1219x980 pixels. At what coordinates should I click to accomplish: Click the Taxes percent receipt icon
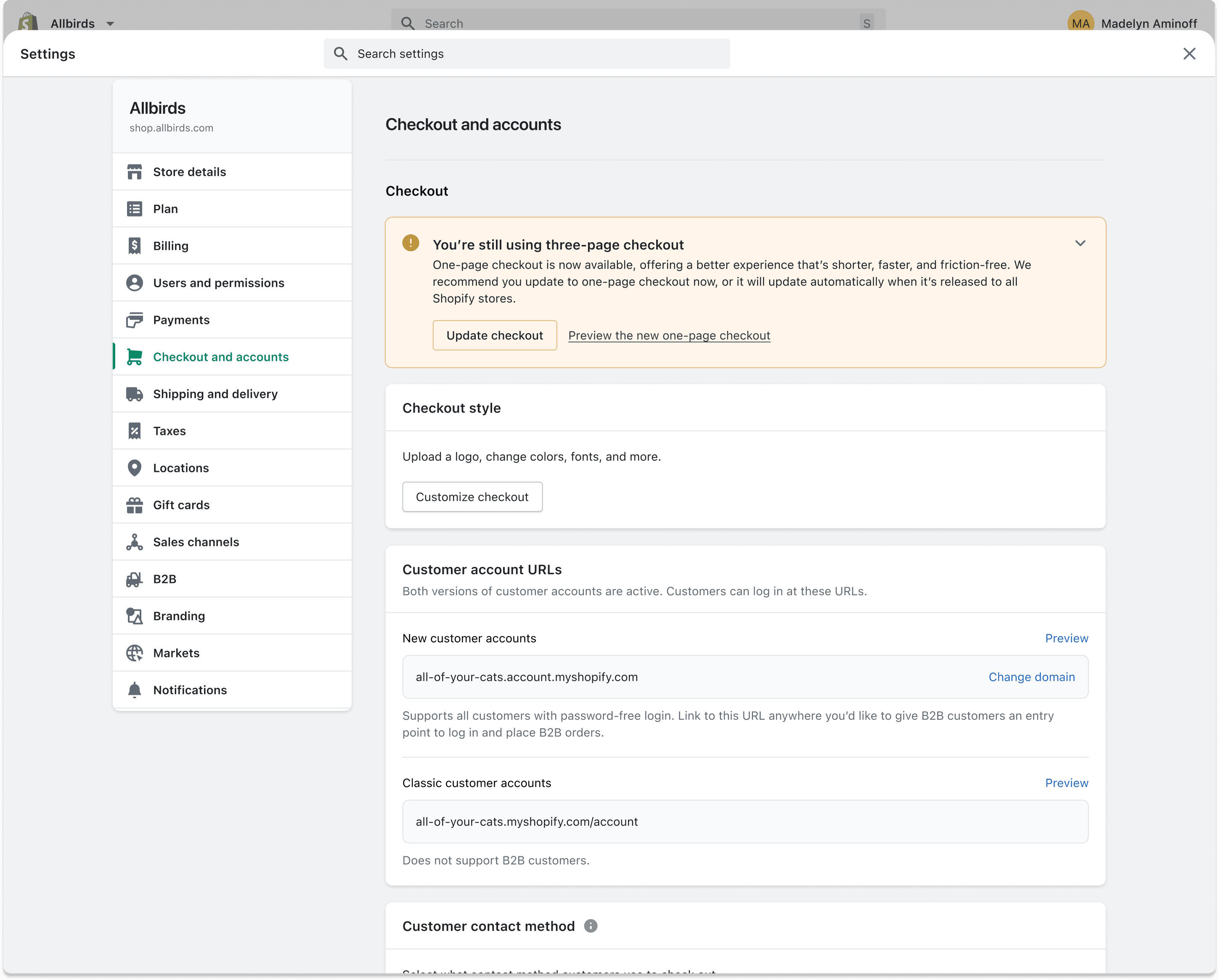click(x=135, y=431)
